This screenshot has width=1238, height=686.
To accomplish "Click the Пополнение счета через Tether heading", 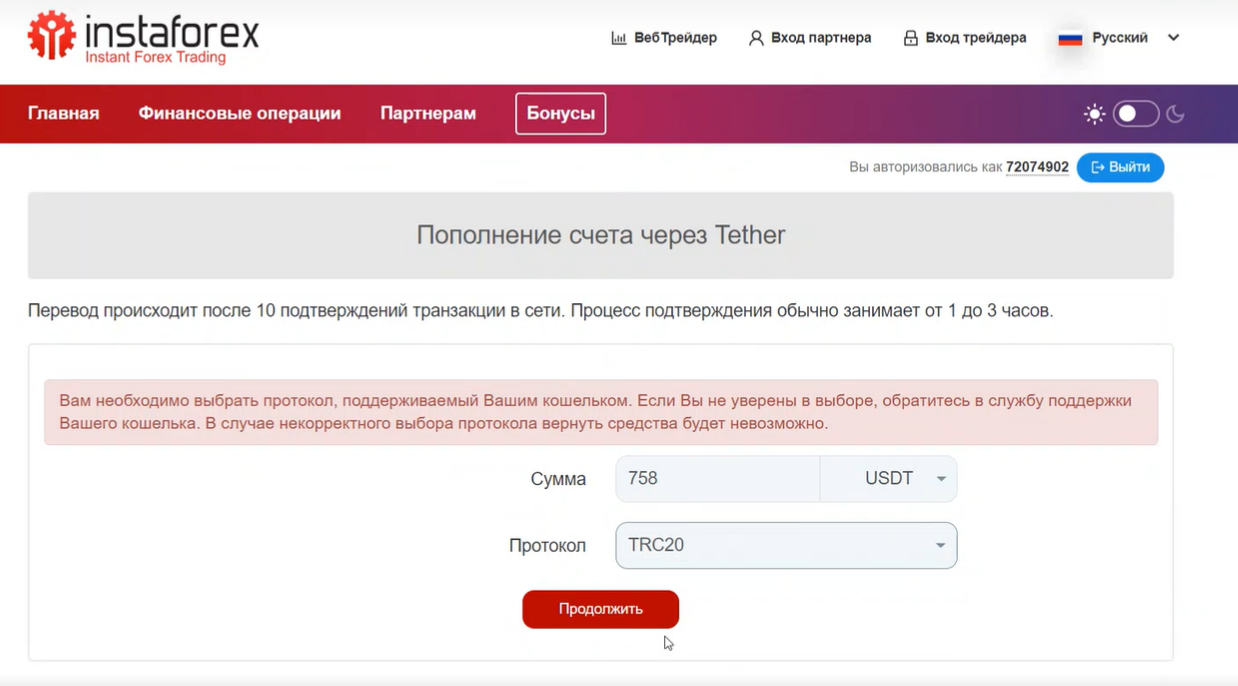I will (x=601, y=235).
